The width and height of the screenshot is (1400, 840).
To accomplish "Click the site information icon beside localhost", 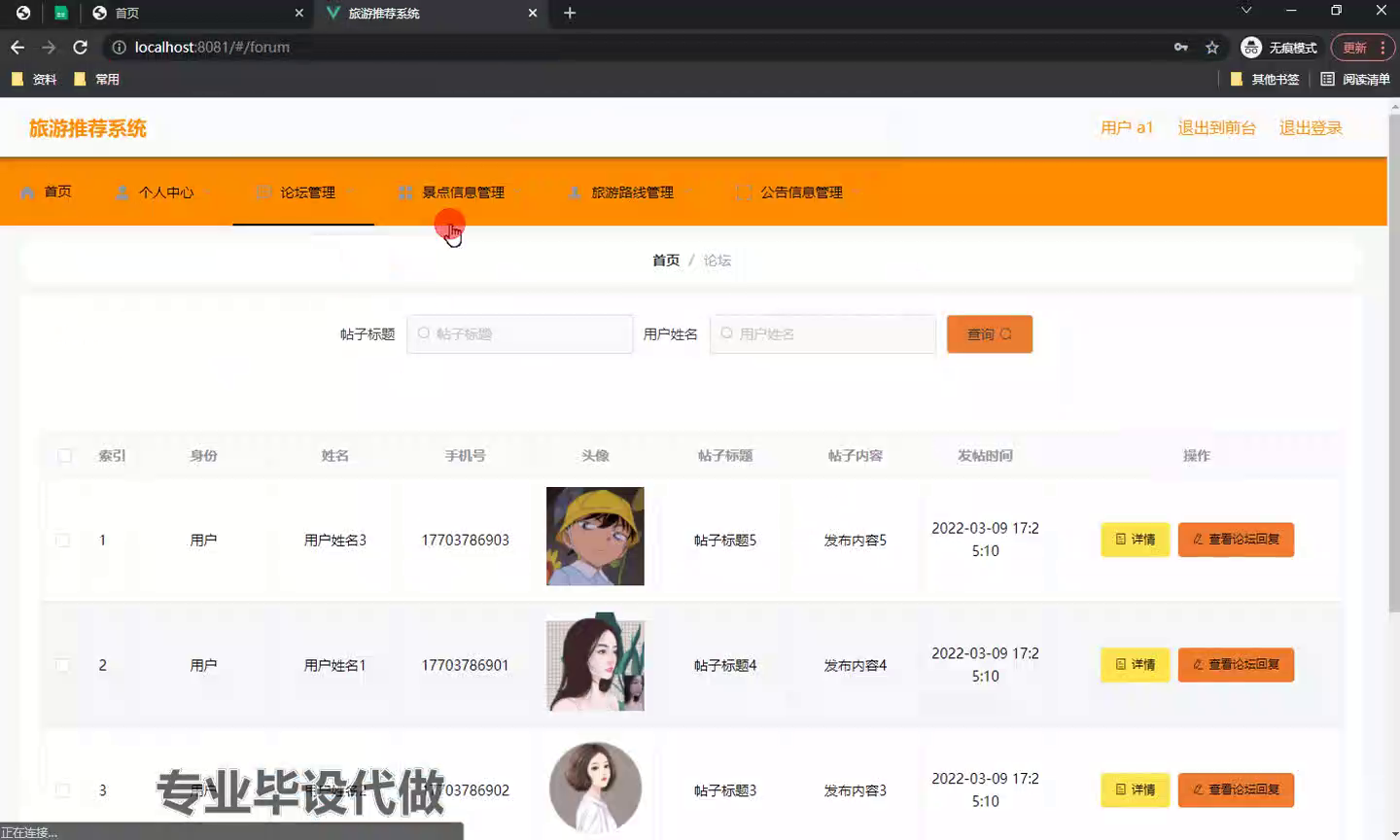I will click(x=119, y=47).
